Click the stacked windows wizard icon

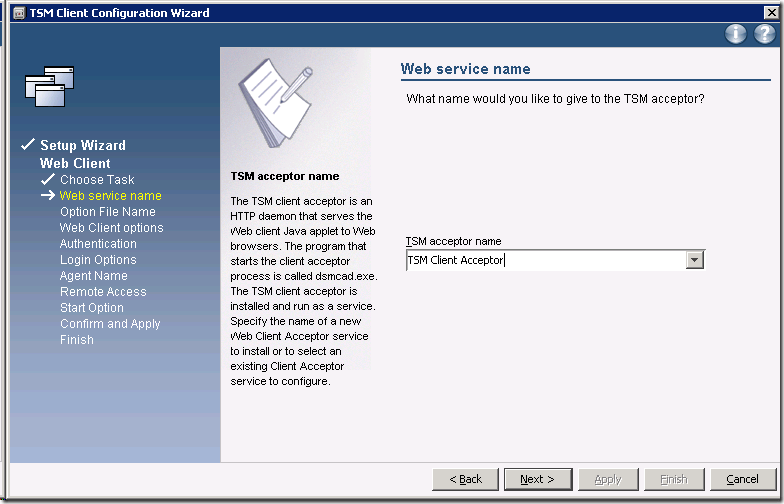pyautogui.click(x=49, y=85)
